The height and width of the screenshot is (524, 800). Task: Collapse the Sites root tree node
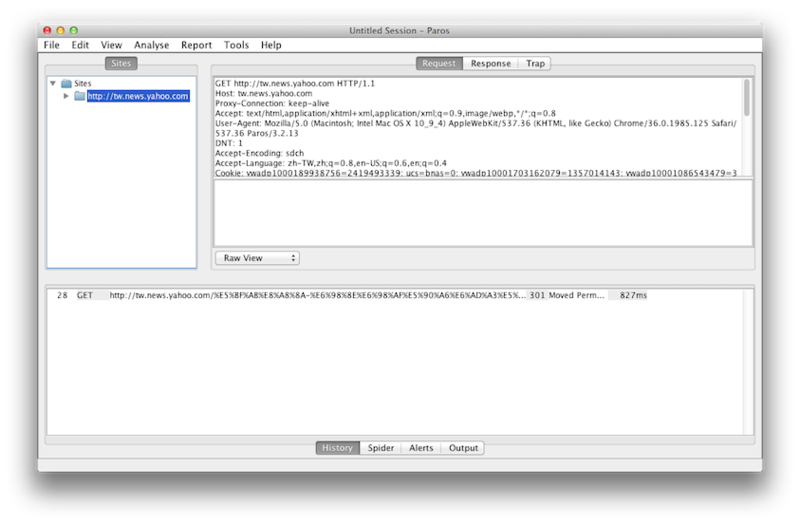[x=53, y=83]
